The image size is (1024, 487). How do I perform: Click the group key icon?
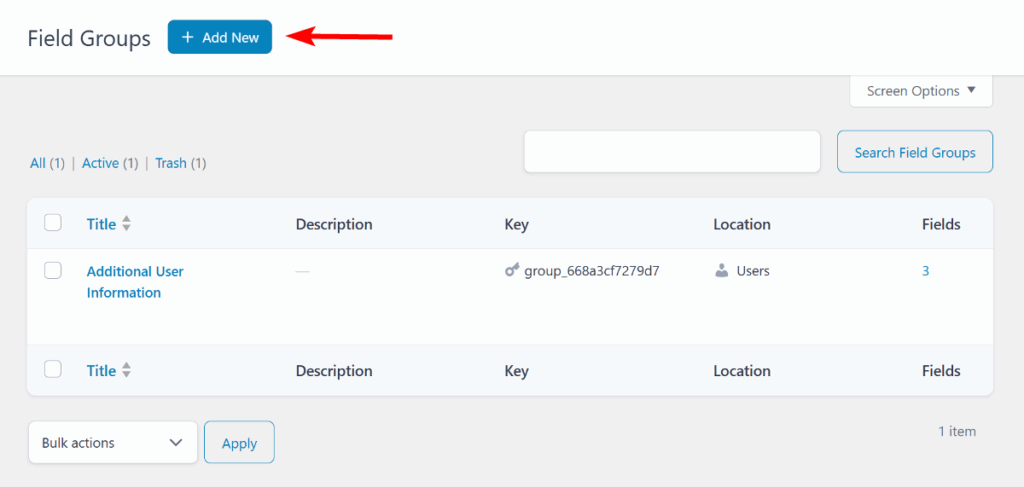(x=512, y=271)
